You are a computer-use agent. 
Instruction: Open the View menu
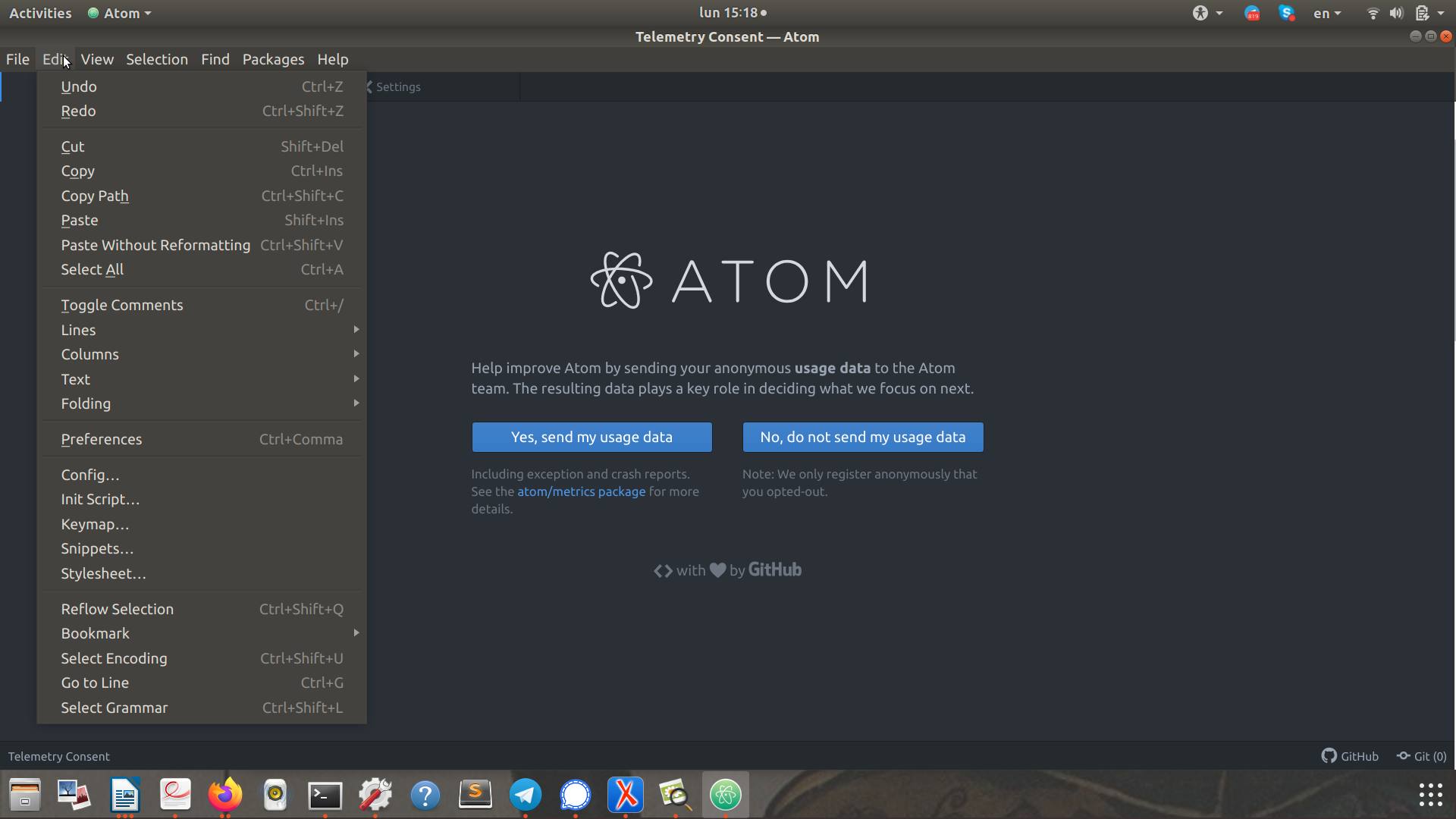click(97, 59)
